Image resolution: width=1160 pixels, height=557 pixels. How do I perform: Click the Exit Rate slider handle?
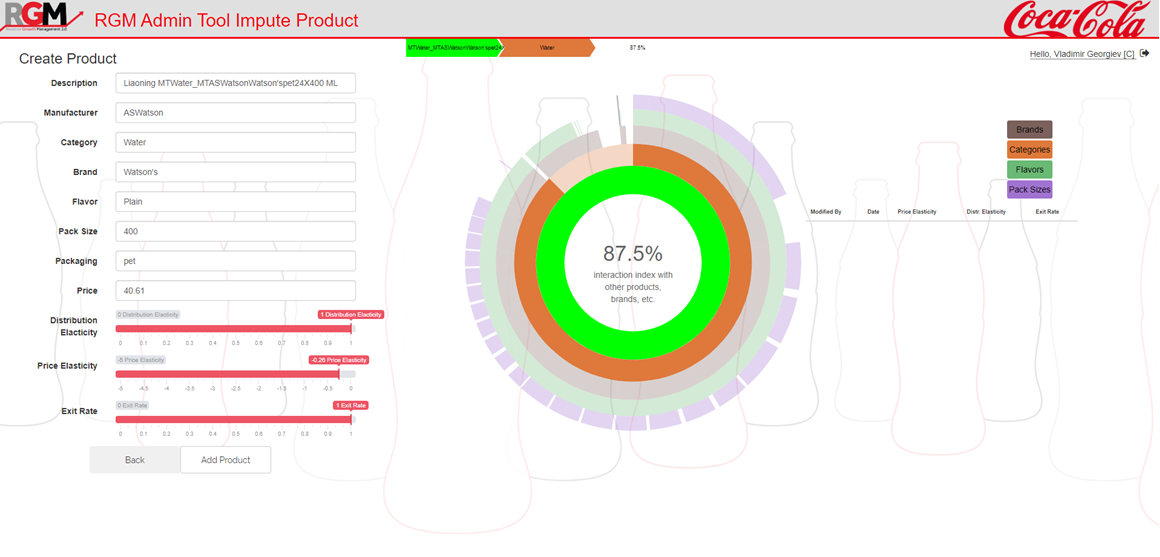point(351,419)
